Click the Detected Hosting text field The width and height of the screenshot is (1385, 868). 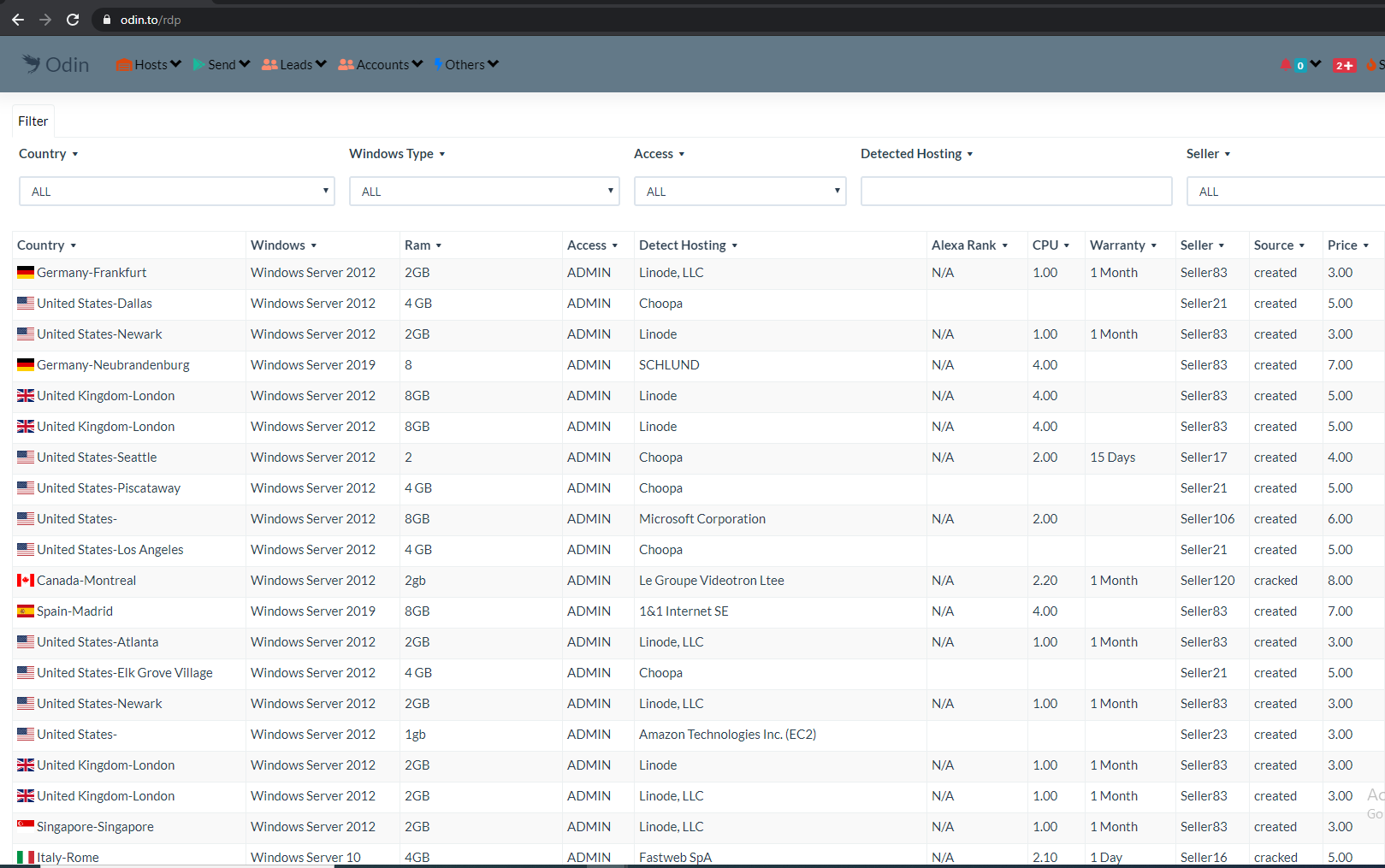coord(1015,192)
